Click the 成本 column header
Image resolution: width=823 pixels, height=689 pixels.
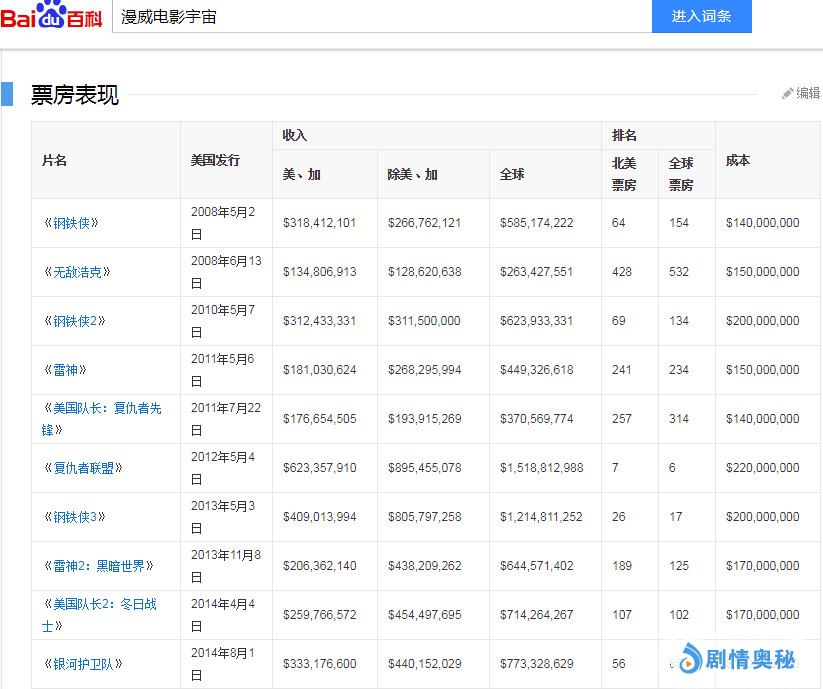click(738, 160)
